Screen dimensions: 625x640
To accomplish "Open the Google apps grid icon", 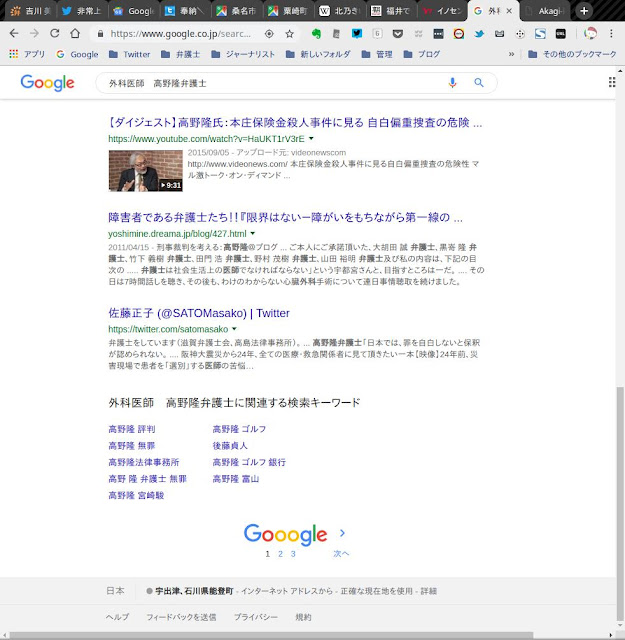I will [x=612, y=82].
